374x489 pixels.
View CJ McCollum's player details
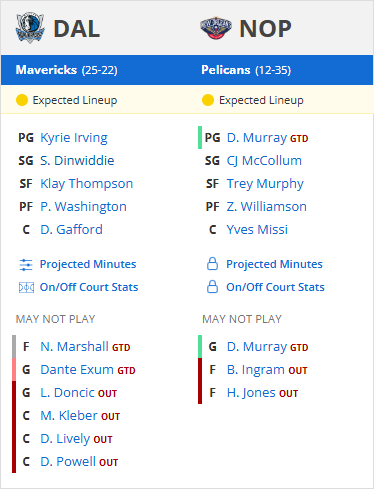click(264, 161)
